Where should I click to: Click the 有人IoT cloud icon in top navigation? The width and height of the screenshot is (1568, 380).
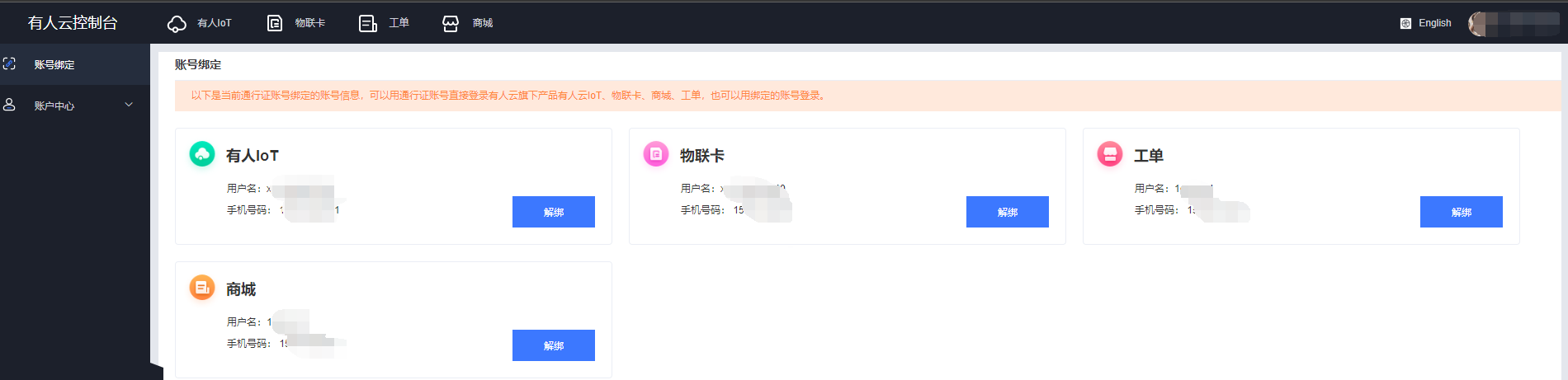177,24
